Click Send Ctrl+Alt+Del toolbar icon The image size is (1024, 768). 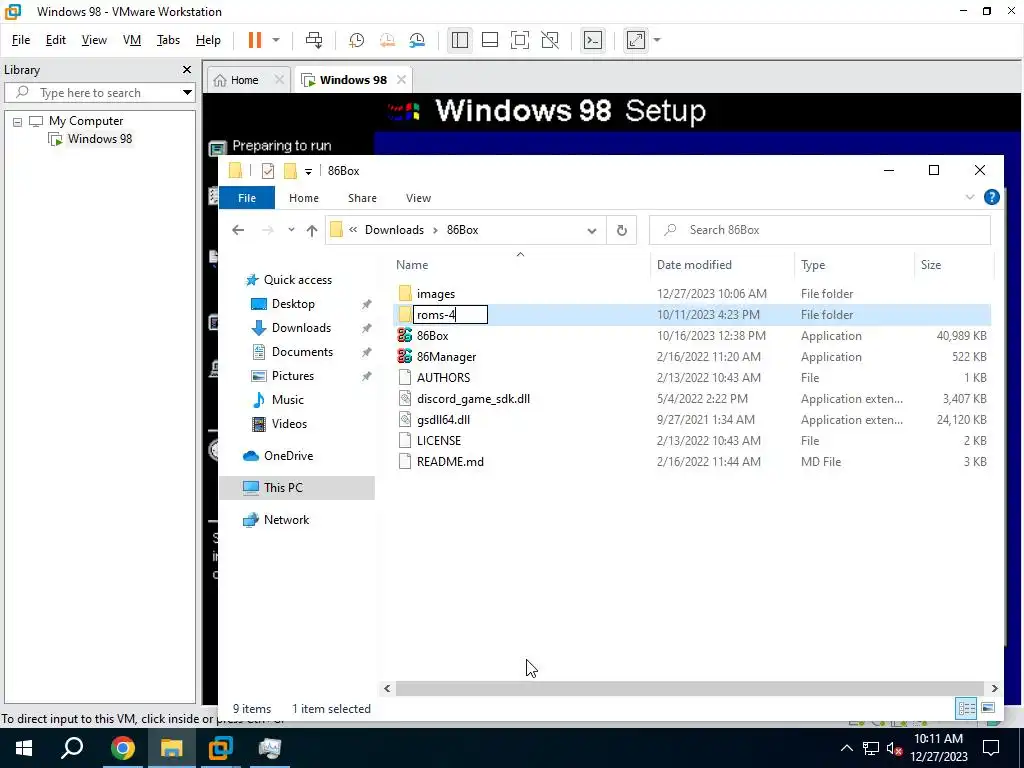(x=314, y=40)
